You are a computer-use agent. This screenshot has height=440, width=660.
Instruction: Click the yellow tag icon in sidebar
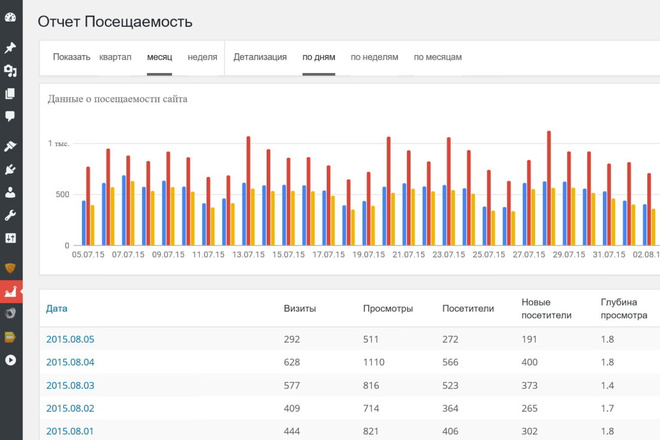coord(10,337)
